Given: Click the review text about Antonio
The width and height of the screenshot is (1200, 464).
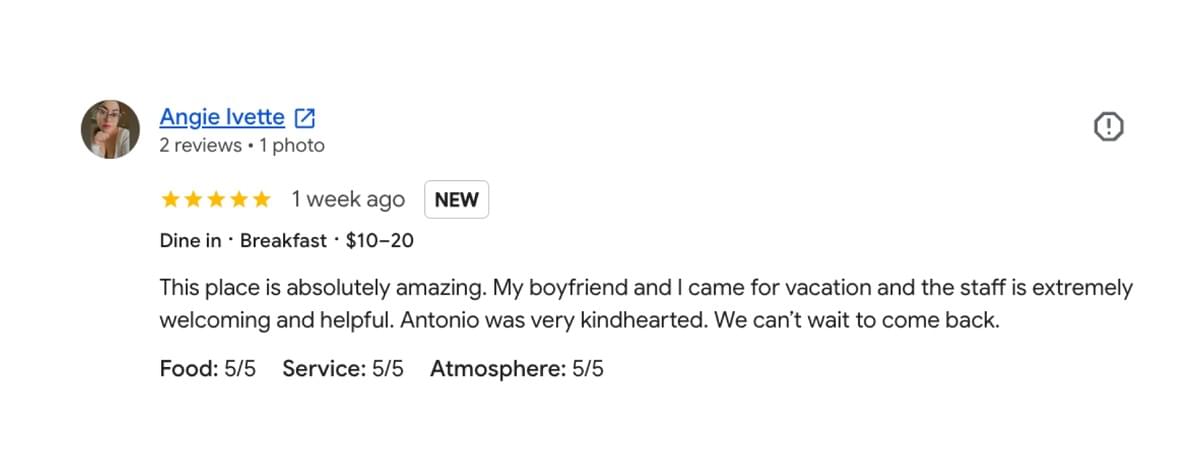Looking at the screenshot, I should tap(646, 305).
